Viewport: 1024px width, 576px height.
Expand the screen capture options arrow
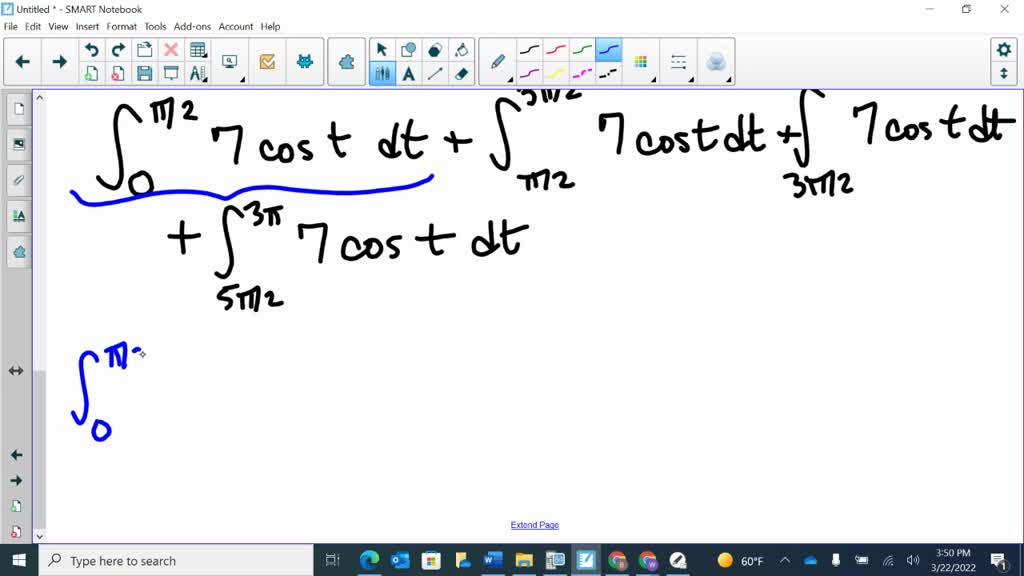242,78
